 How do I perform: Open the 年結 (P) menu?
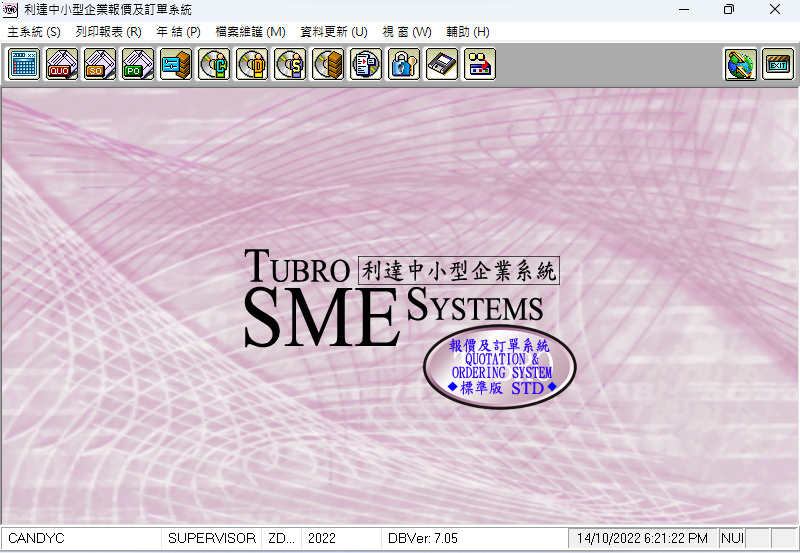pyautogui.click(x=178, y=32)
